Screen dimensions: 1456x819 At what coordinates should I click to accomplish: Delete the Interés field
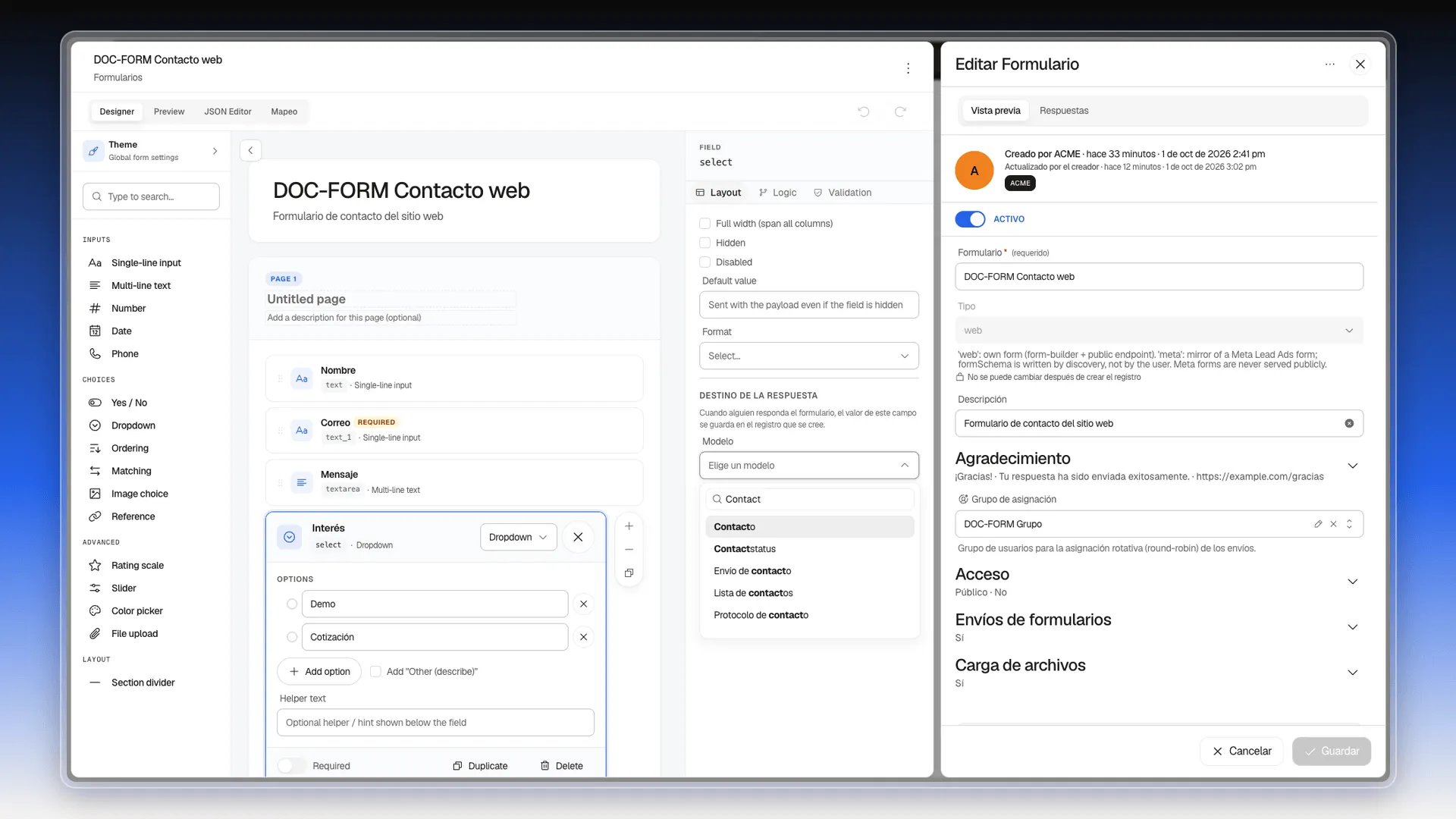click(x=561, y=766)
